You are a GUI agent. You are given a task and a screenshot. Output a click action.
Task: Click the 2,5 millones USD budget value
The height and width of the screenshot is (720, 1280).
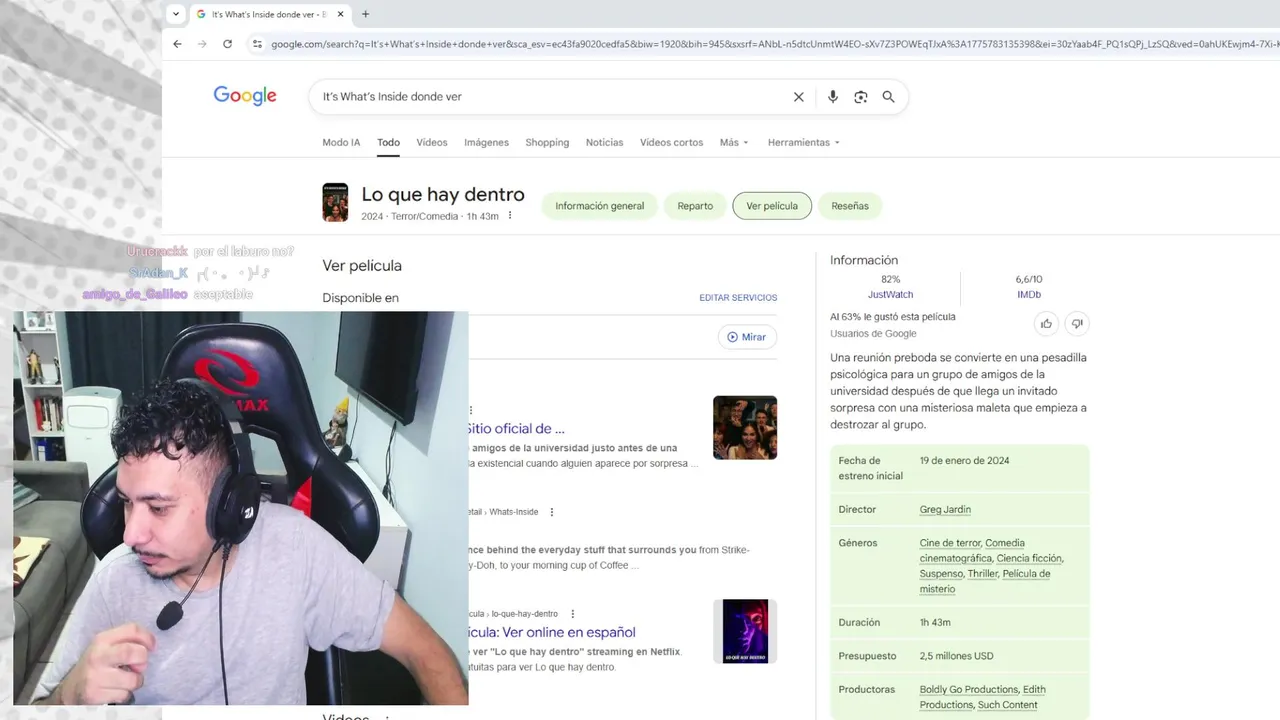point(956,656)
